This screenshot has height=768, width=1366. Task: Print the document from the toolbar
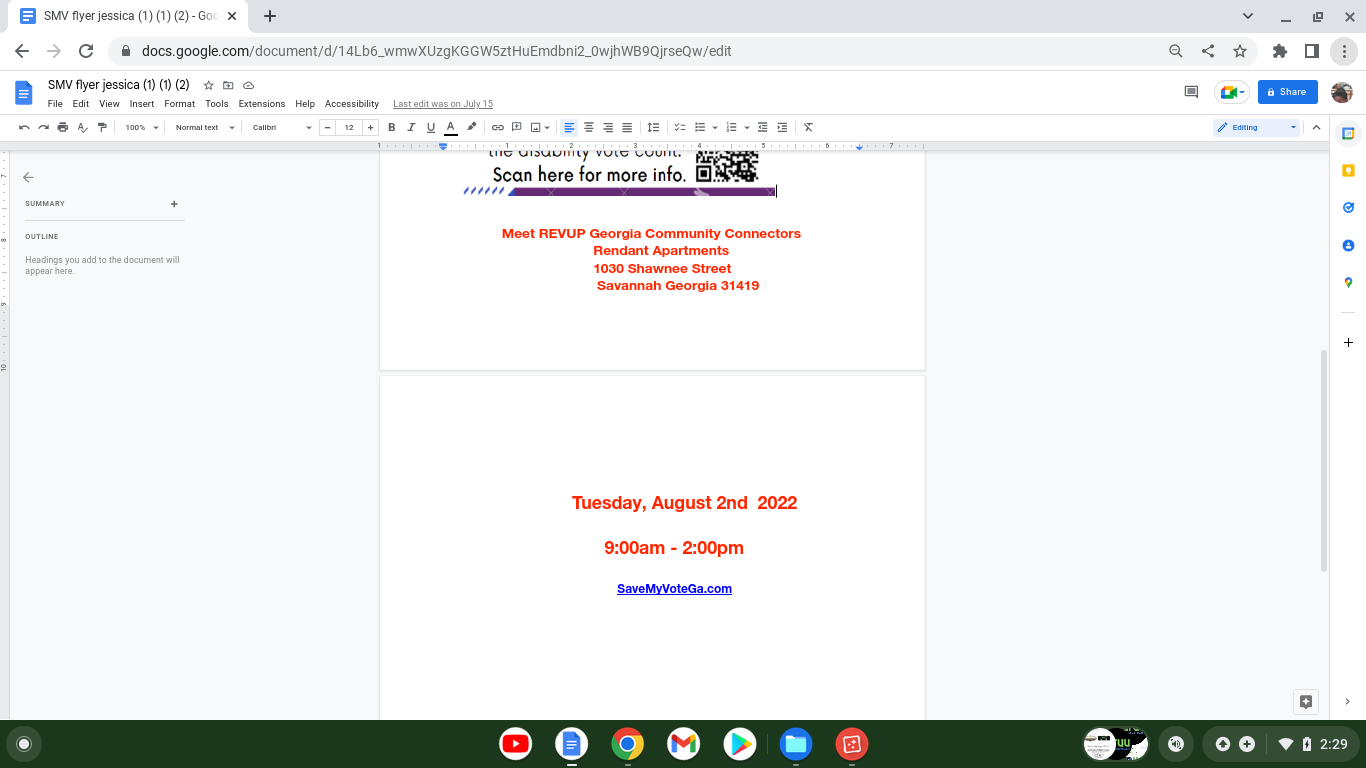point(63,127)
